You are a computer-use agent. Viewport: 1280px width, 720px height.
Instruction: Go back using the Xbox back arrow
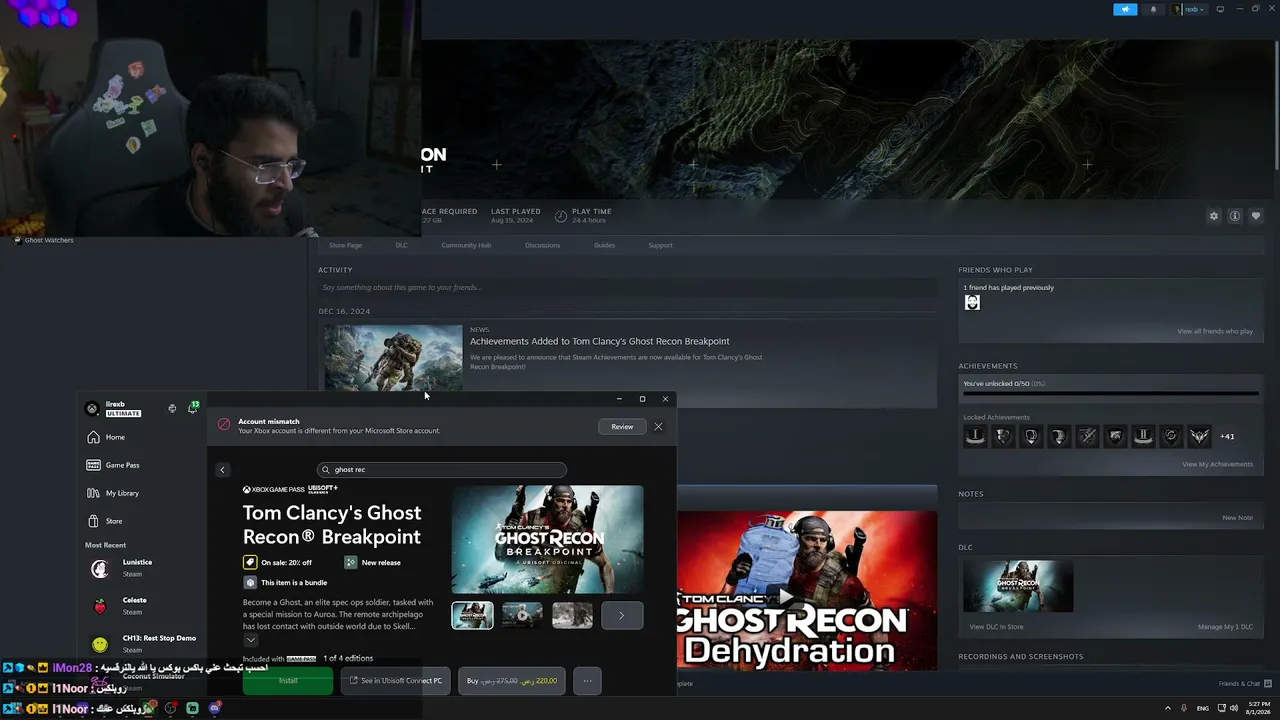click(x=223, y=470)
